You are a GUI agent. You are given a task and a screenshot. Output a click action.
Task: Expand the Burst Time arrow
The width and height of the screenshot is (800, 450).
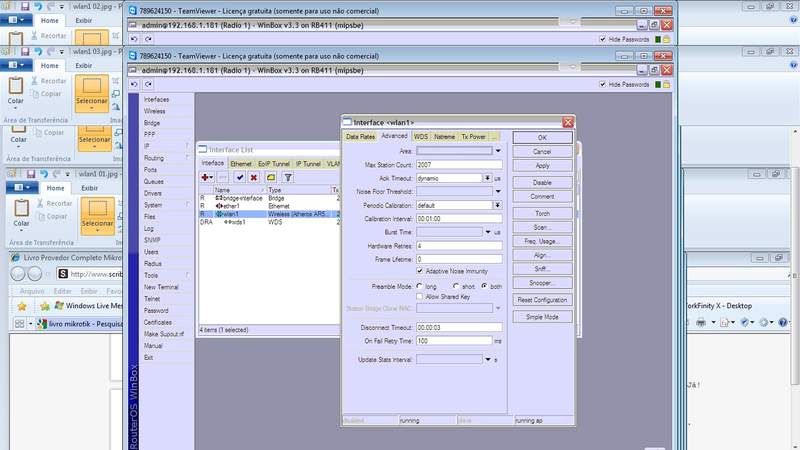(x=488, y=232)
